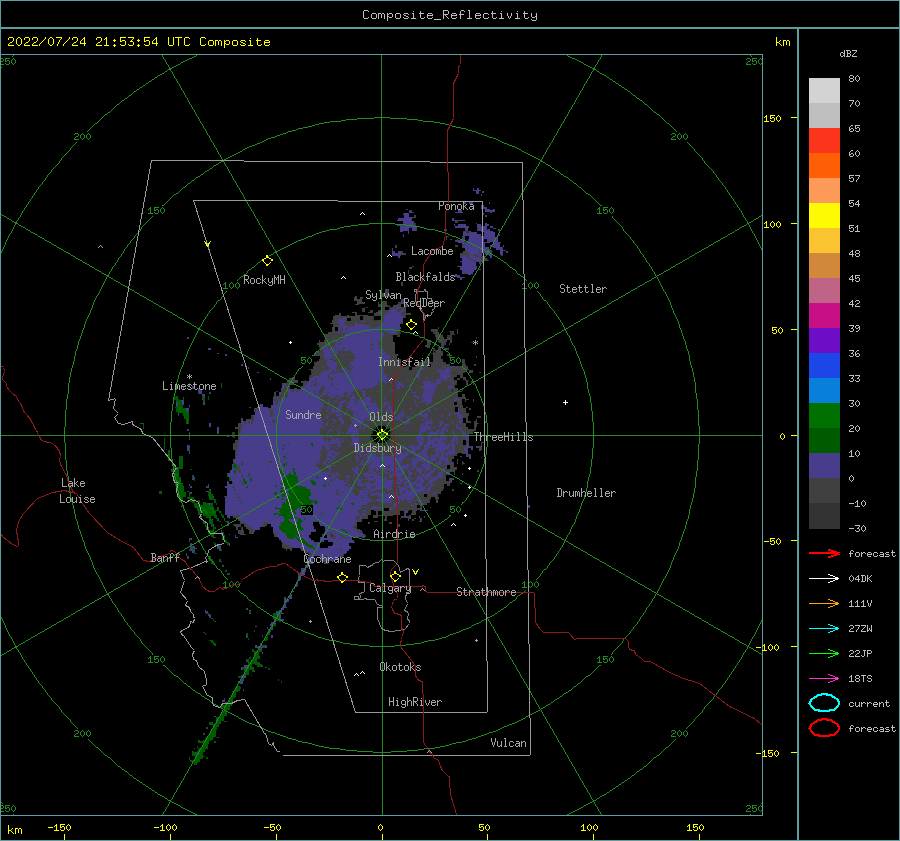
Task: Click the green 22JP arrow icon
Action: (824, 653)
